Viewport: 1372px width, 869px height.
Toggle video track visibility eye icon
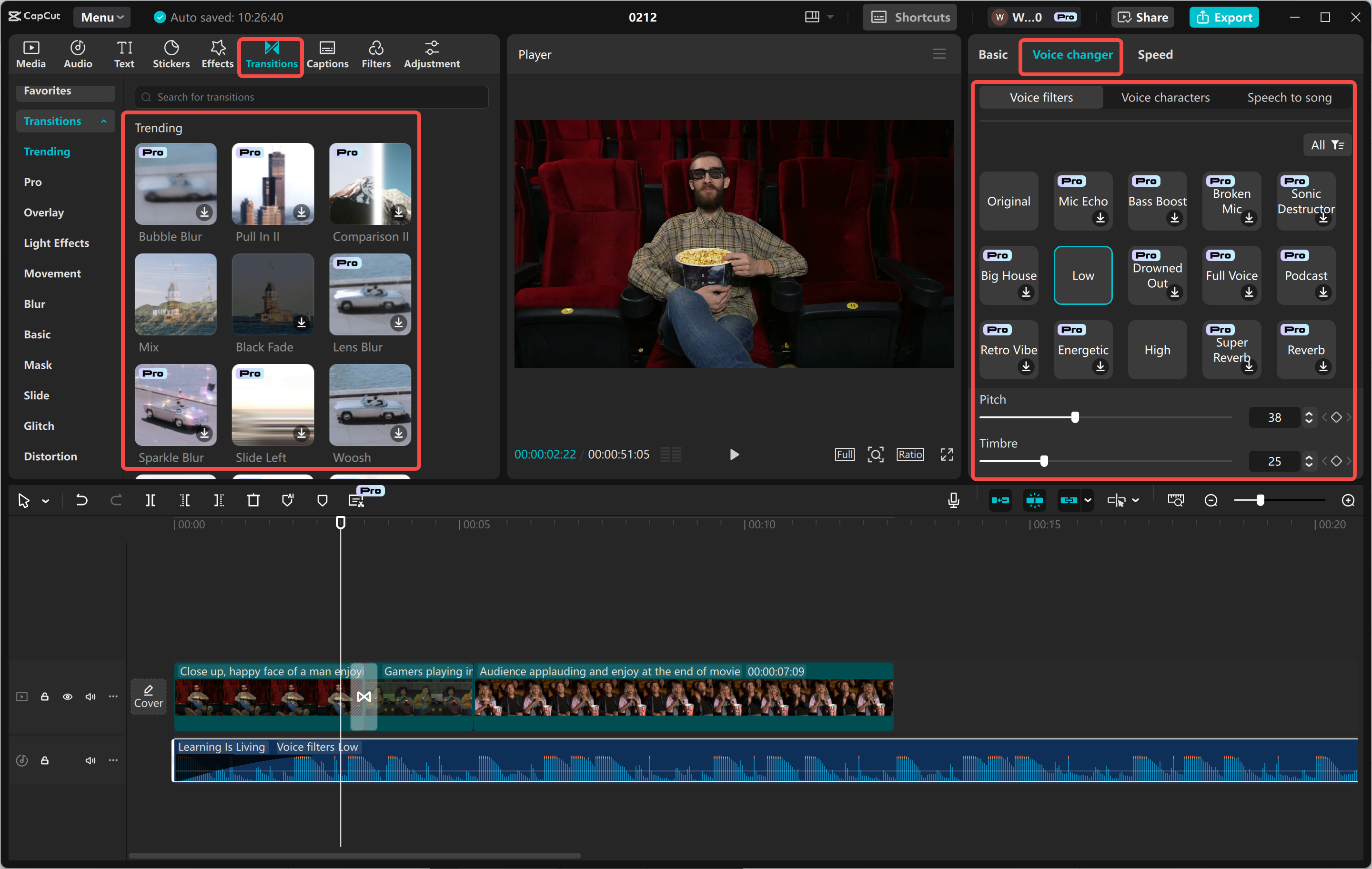(67, 697)
